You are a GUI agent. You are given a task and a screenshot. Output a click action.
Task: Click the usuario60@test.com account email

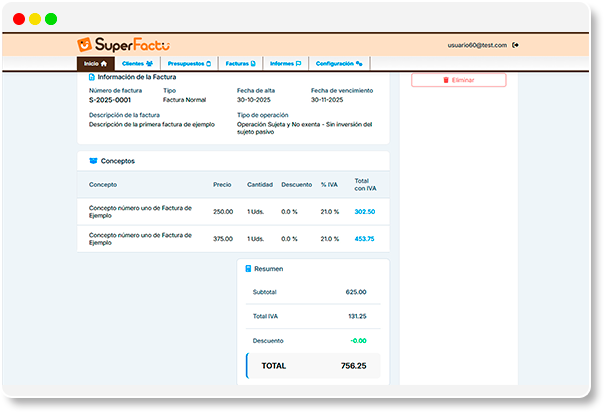click(477, 45)
